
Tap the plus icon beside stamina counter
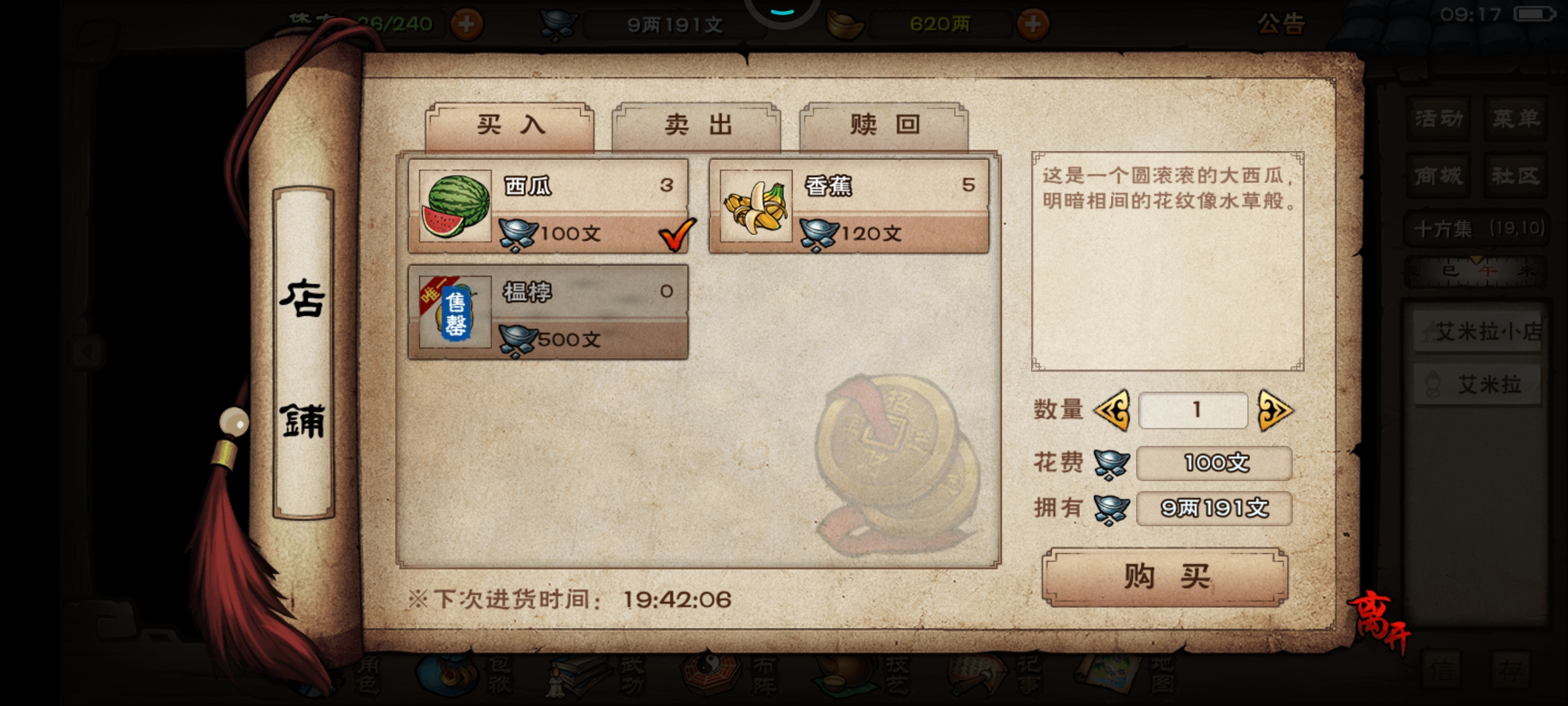point(466,25)
